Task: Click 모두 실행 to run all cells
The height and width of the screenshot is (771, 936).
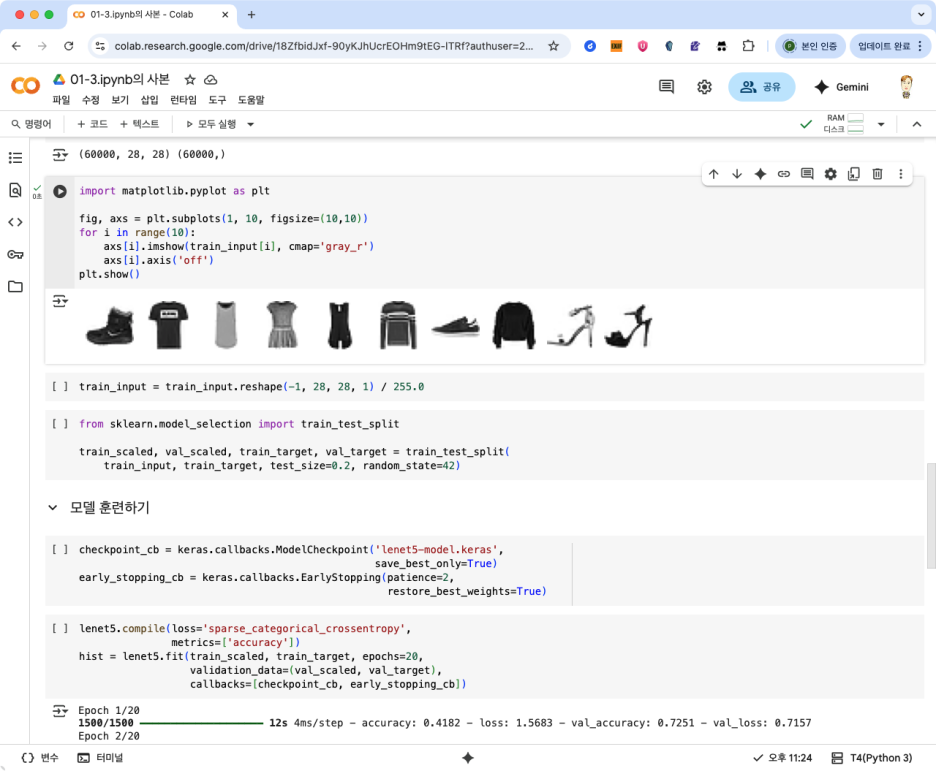Action: click(x=211, y=124)
